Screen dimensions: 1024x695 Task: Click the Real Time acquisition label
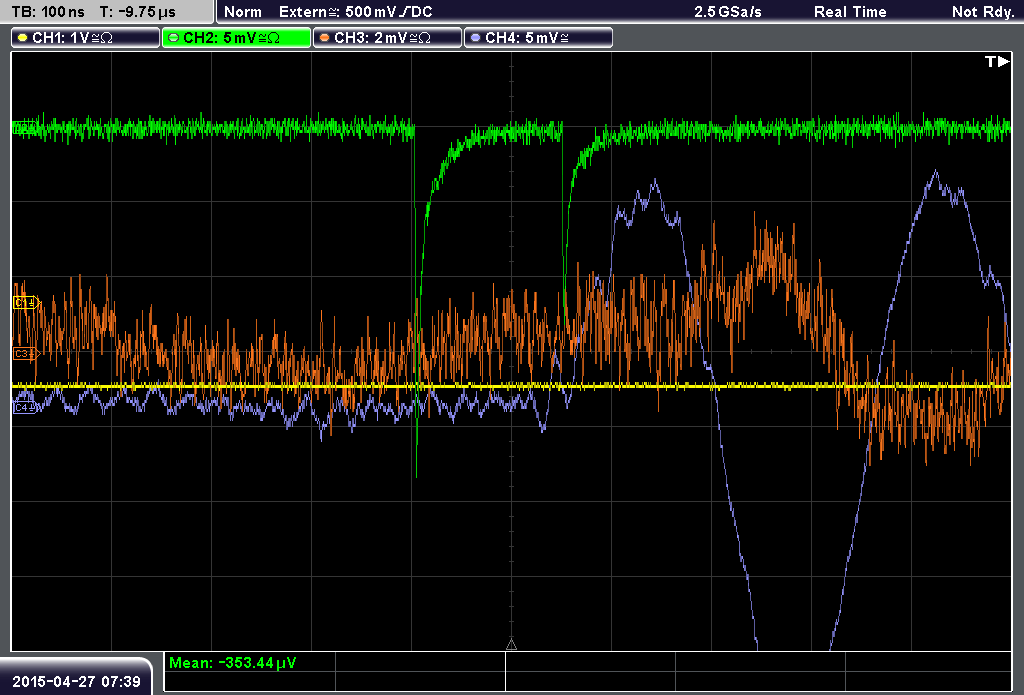click(850, 12)
